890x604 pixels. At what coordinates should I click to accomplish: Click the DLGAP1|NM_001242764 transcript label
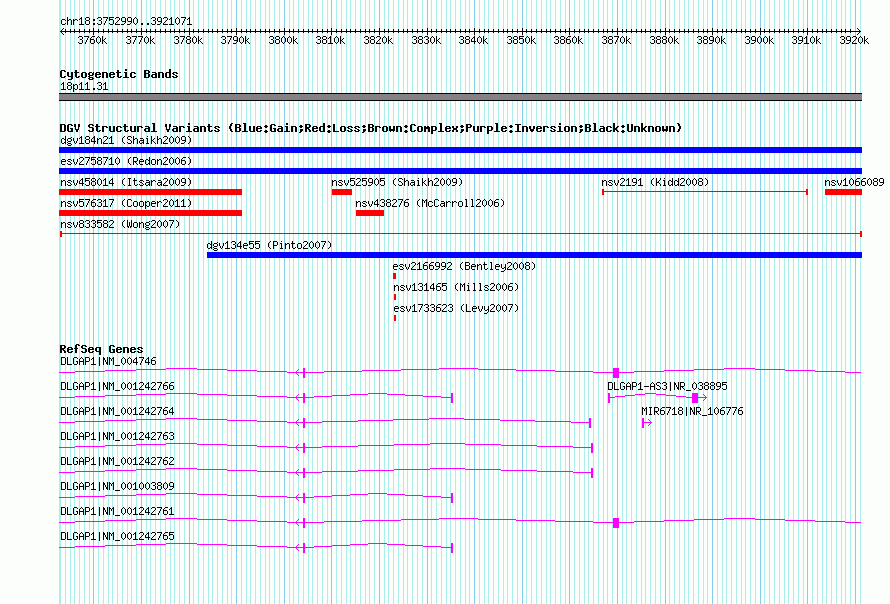(117, 411)
